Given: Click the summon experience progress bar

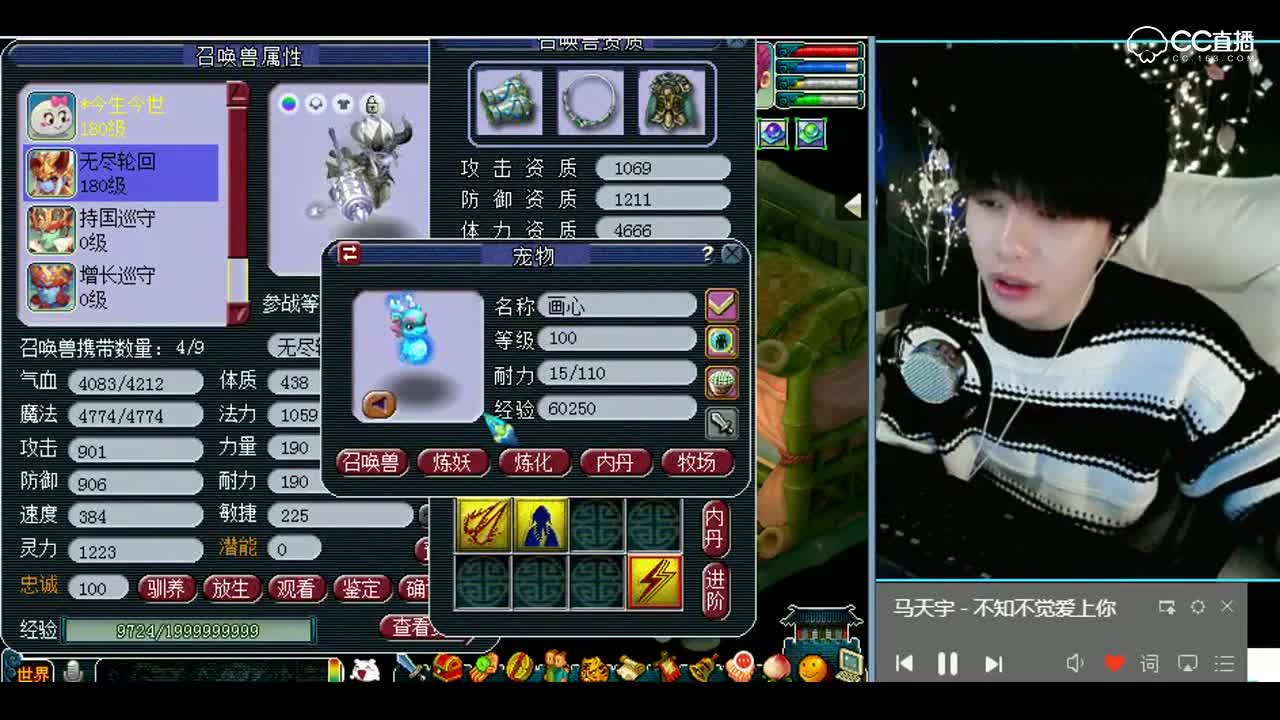Looking at the screenshot, I should [188, 630].
